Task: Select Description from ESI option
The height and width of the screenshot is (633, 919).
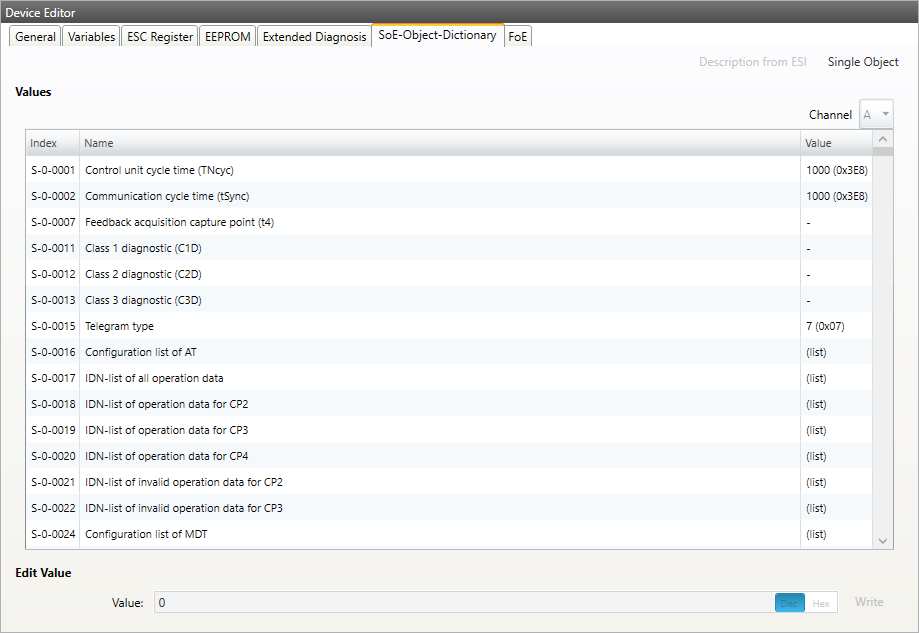Action: (752, 62)
